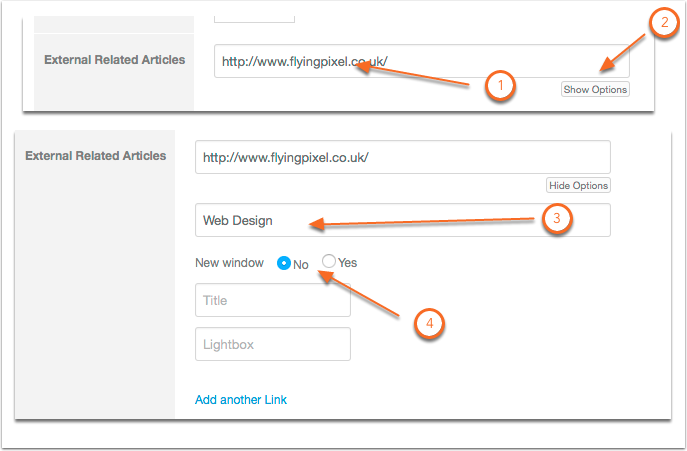Click the Show Options button

[595, 89]
